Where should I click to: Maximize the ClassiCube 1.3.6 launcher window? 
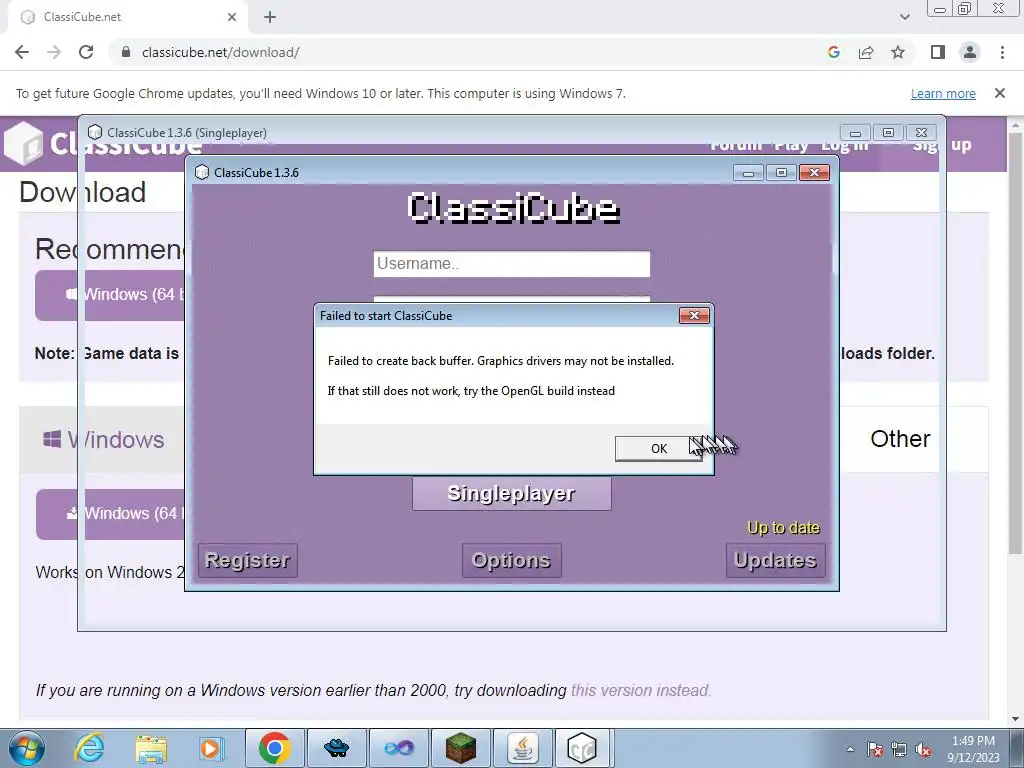pyautogui.click(x=781, y=172)
